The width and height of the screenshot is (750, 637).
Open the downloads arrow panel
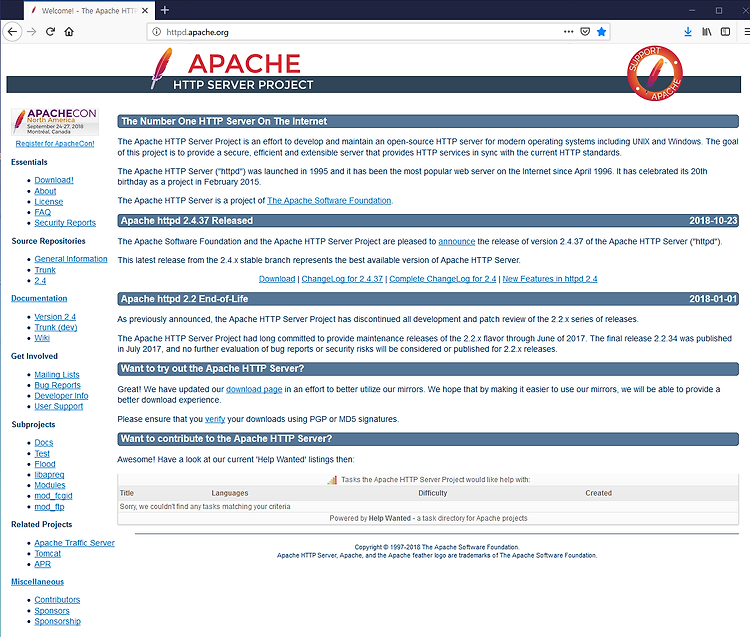click(x=688, y=32)
